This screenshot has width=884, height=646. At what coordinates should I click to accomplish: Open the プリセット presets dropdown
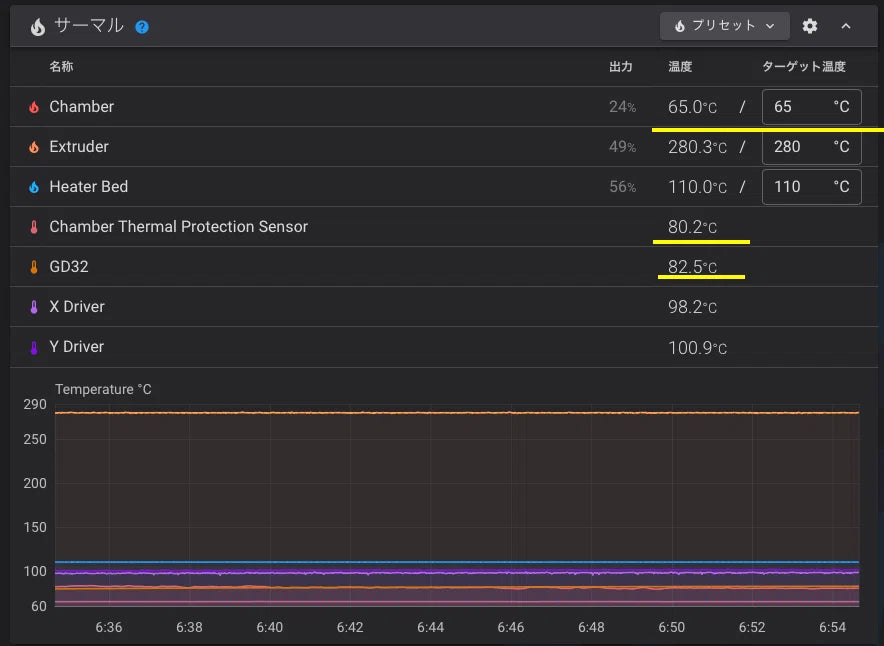tap(724, 26)
